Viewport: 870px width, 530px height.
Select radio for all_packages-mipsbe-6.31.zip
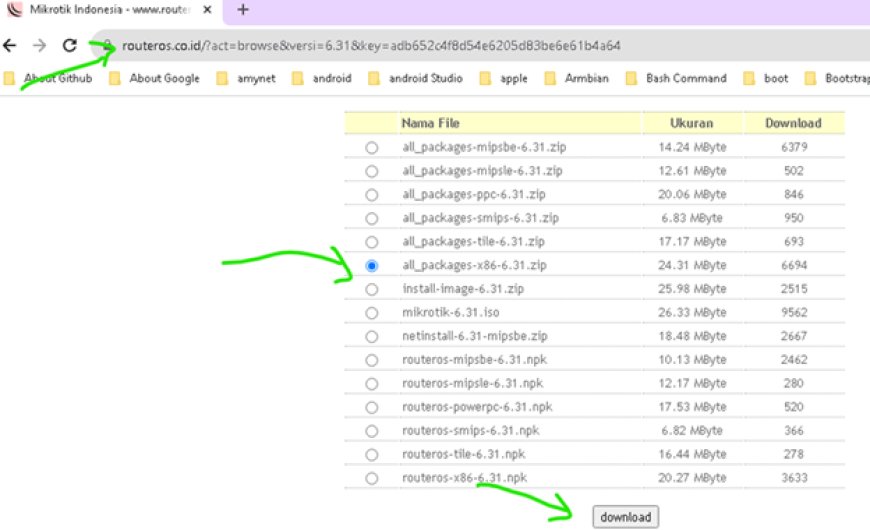click(371, 148)
